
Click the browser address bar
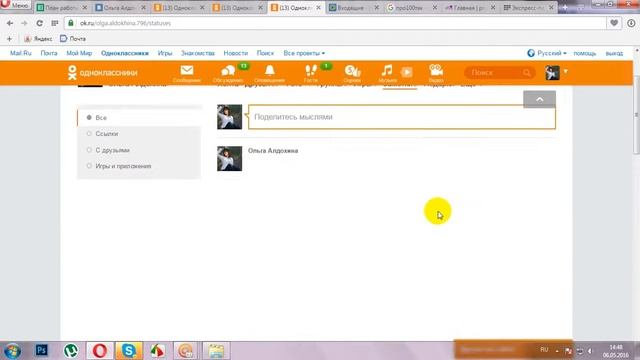335,23
